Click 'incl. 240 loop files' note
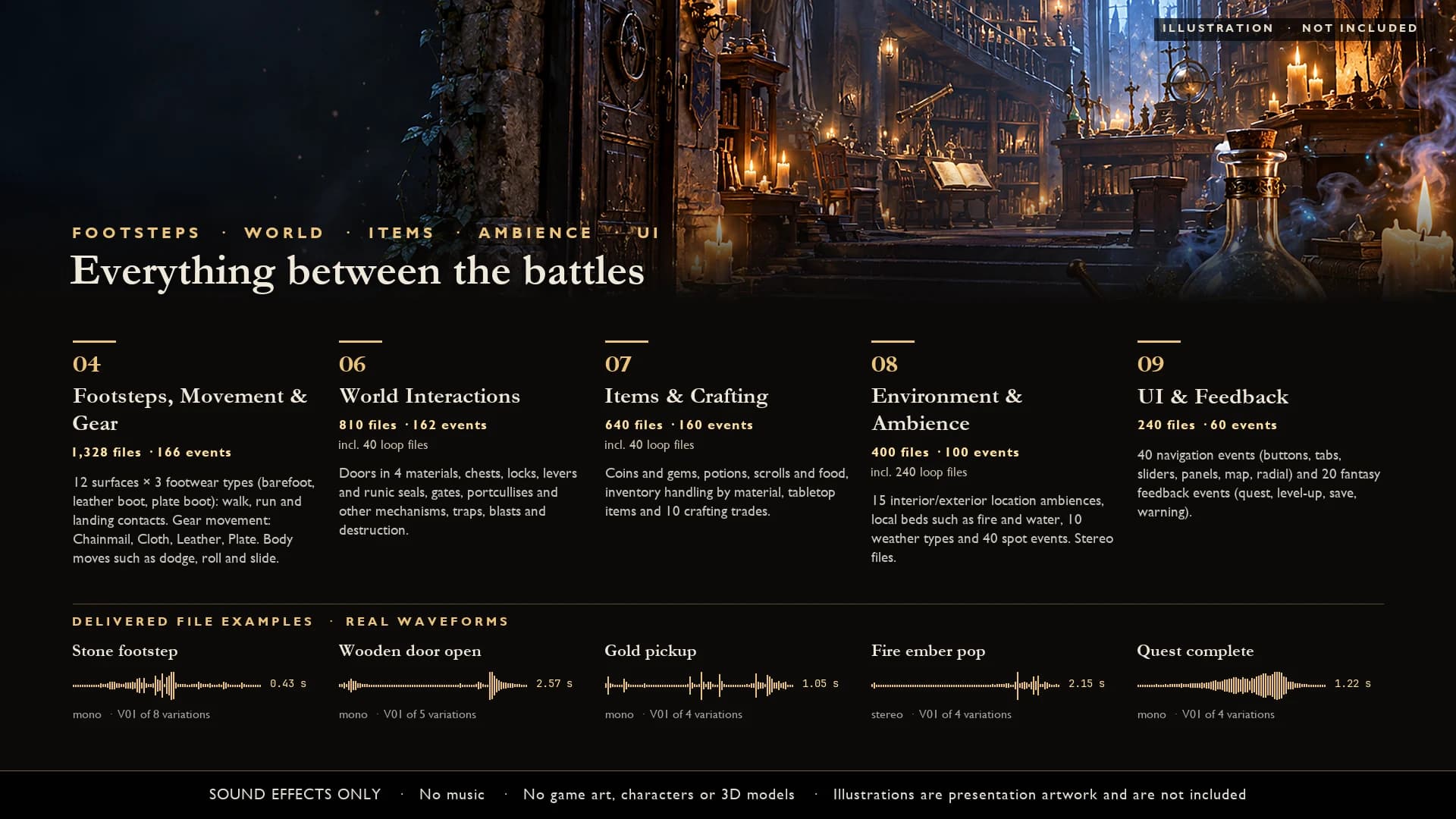1456x819 pixels. point(918,472)
